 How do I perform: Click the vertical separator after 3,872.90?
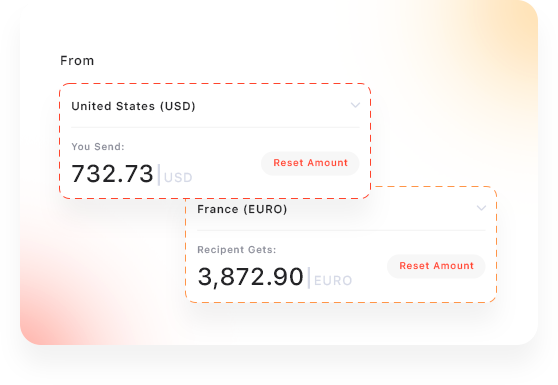pyautogui.click(x=309, y=278)
